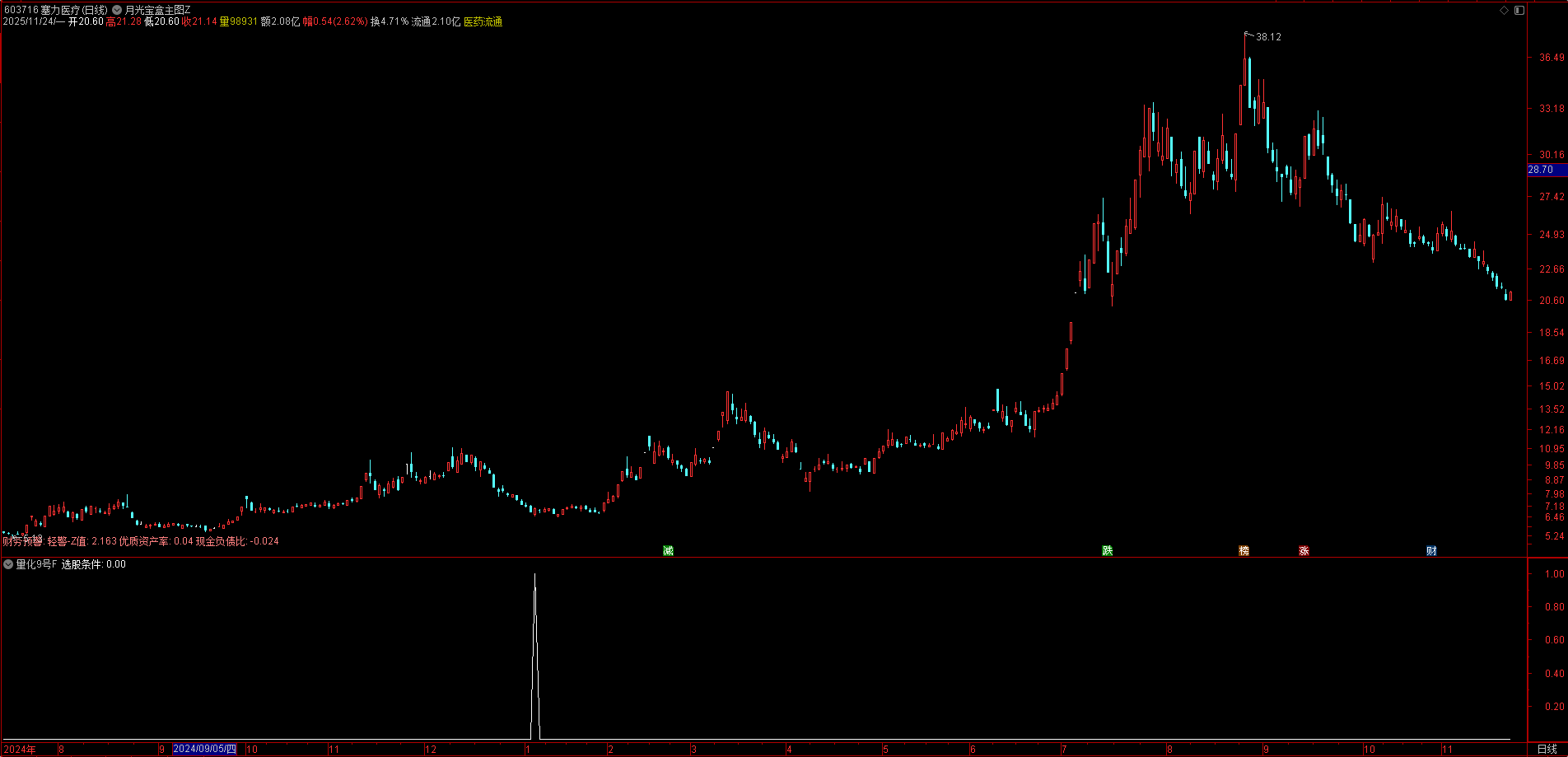Image resolution: width=1568 pixels, height=757 pixels.
Task: Open the 日线 period selector at bottom right
Action: pos(1547,749)
